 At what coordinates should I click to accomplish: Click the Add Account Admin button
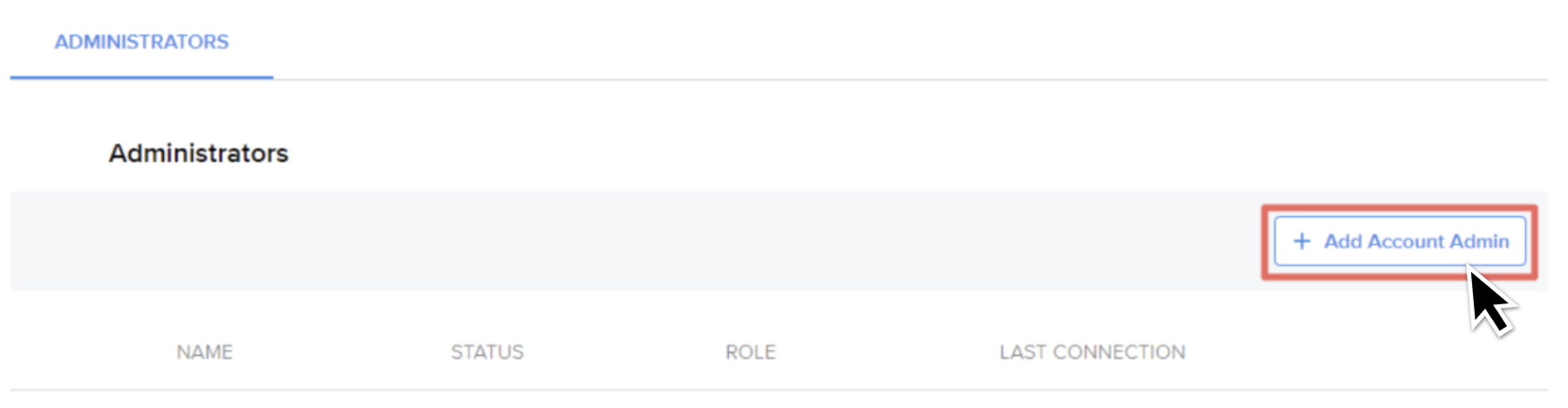pyautogui.click(x=1400, y=241)
